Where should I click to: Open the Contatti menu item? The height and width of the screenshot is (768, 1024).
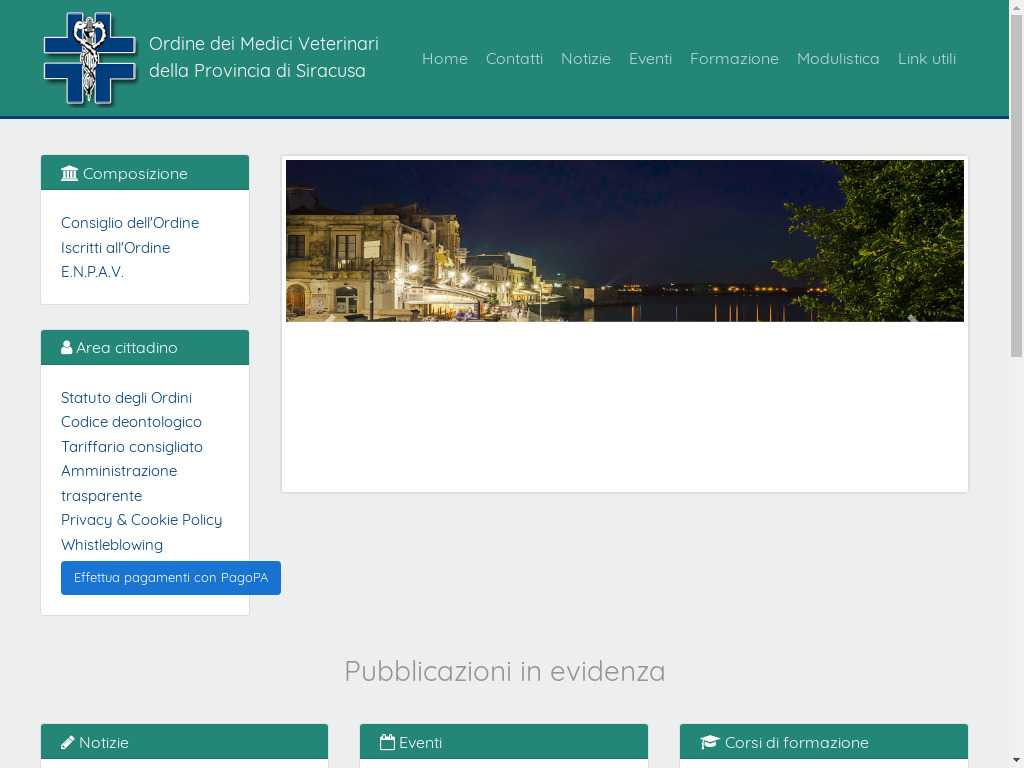515,59
